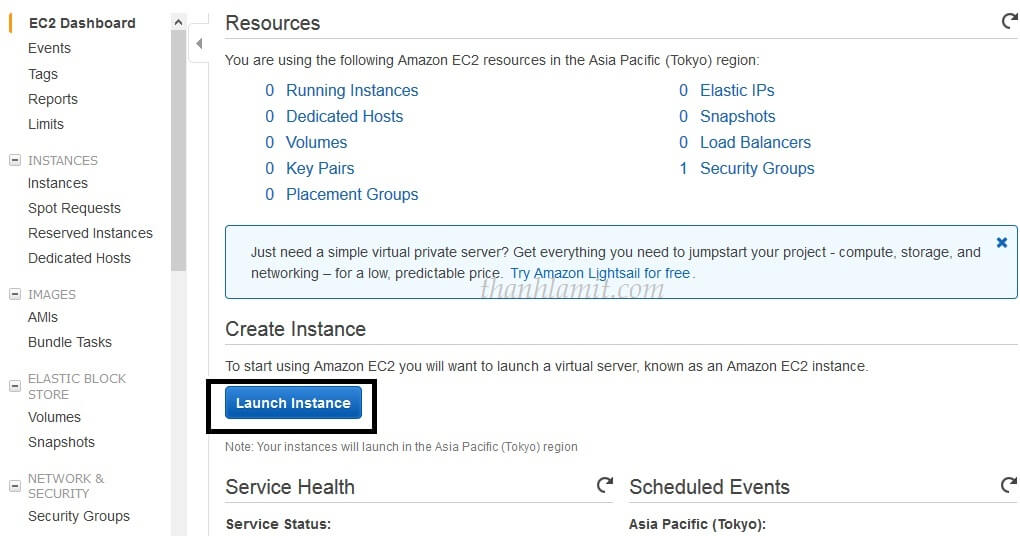Refresh Scheduled Events panel
Image resolution: width=1020 pixels, height=536 pixels.
[x=1009, y=485]
